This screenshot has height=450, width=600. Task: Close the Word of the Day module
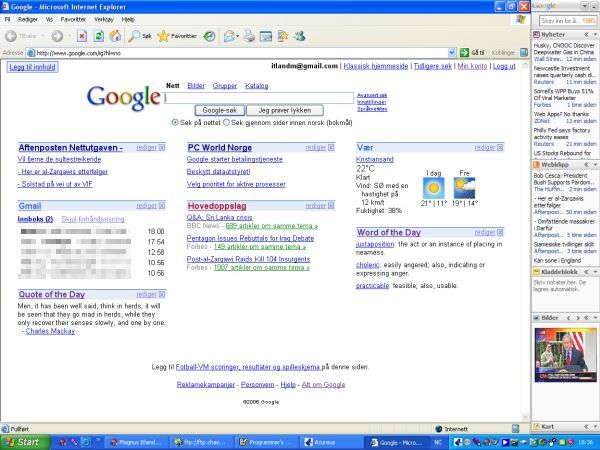click(x=500, y=232)
